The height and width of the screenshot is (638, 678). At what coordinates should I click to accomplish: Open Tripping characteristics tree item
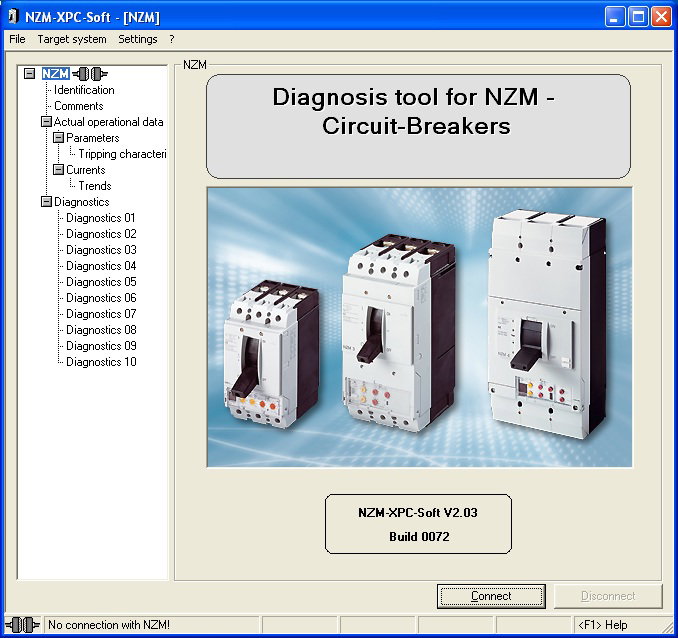122,154
